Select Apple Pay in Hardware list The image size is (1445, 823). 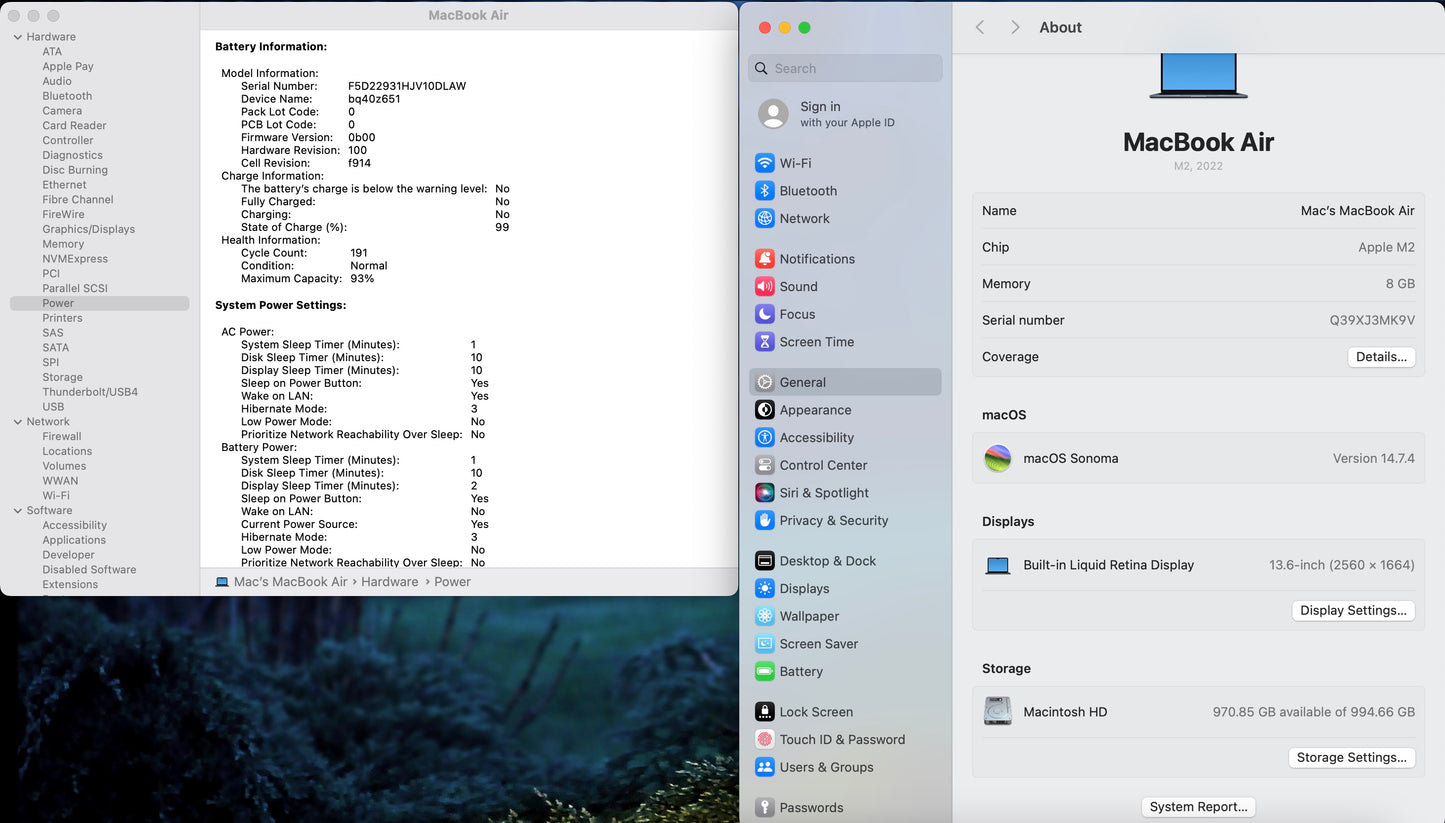click(x=68, y=67)
